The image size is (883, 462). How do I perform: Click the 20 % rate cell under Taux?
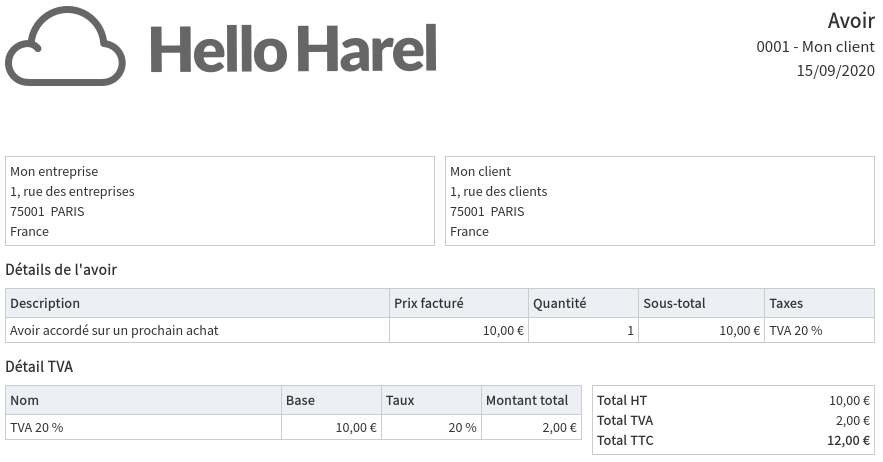(x=462, y=427)
